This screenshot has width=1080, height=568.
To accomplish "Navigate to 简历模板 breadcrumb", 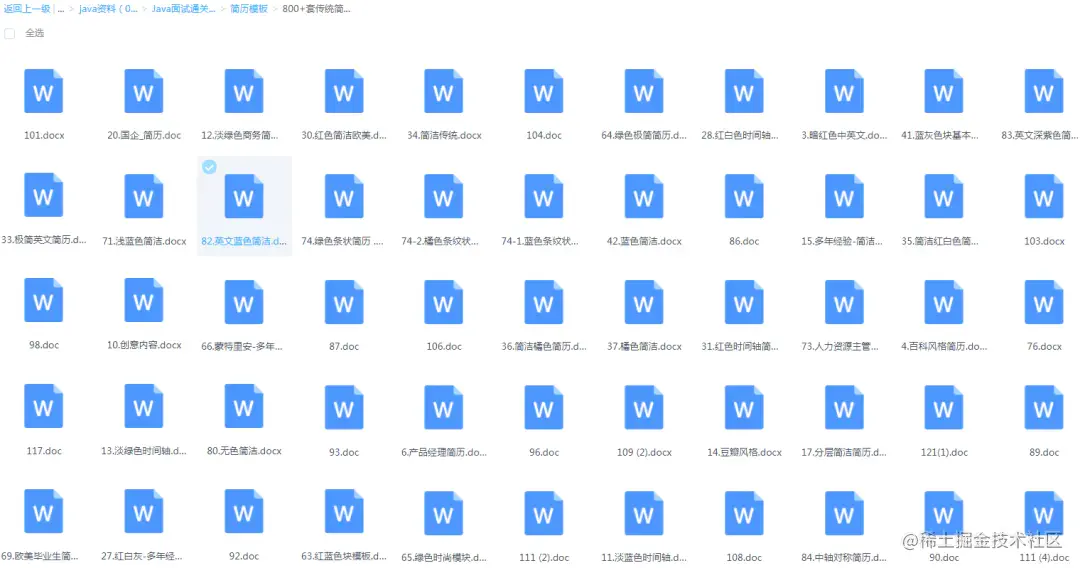I will 249,9.
